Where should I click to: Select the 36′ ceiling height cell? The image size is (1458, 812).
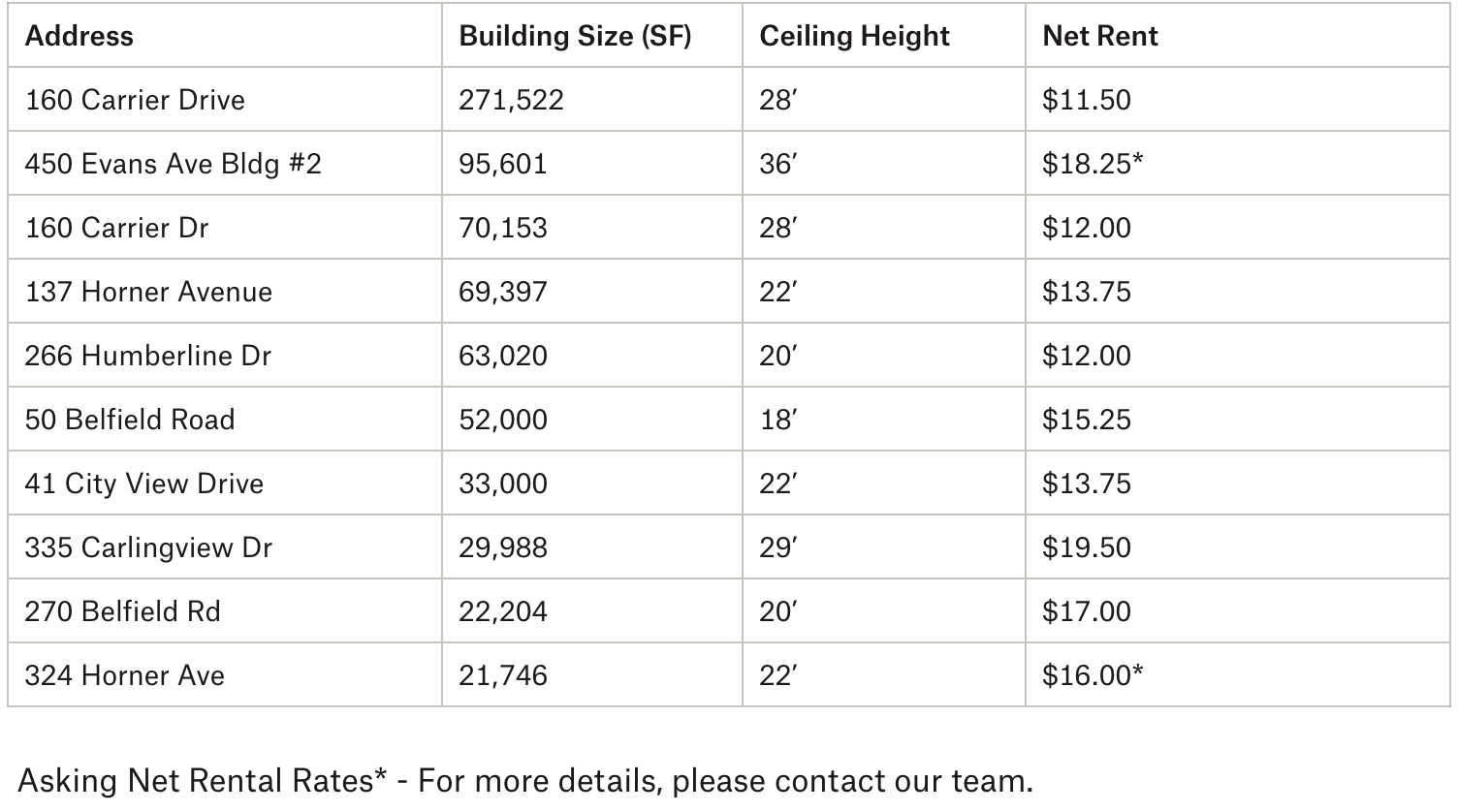click(x=777, y=164)
